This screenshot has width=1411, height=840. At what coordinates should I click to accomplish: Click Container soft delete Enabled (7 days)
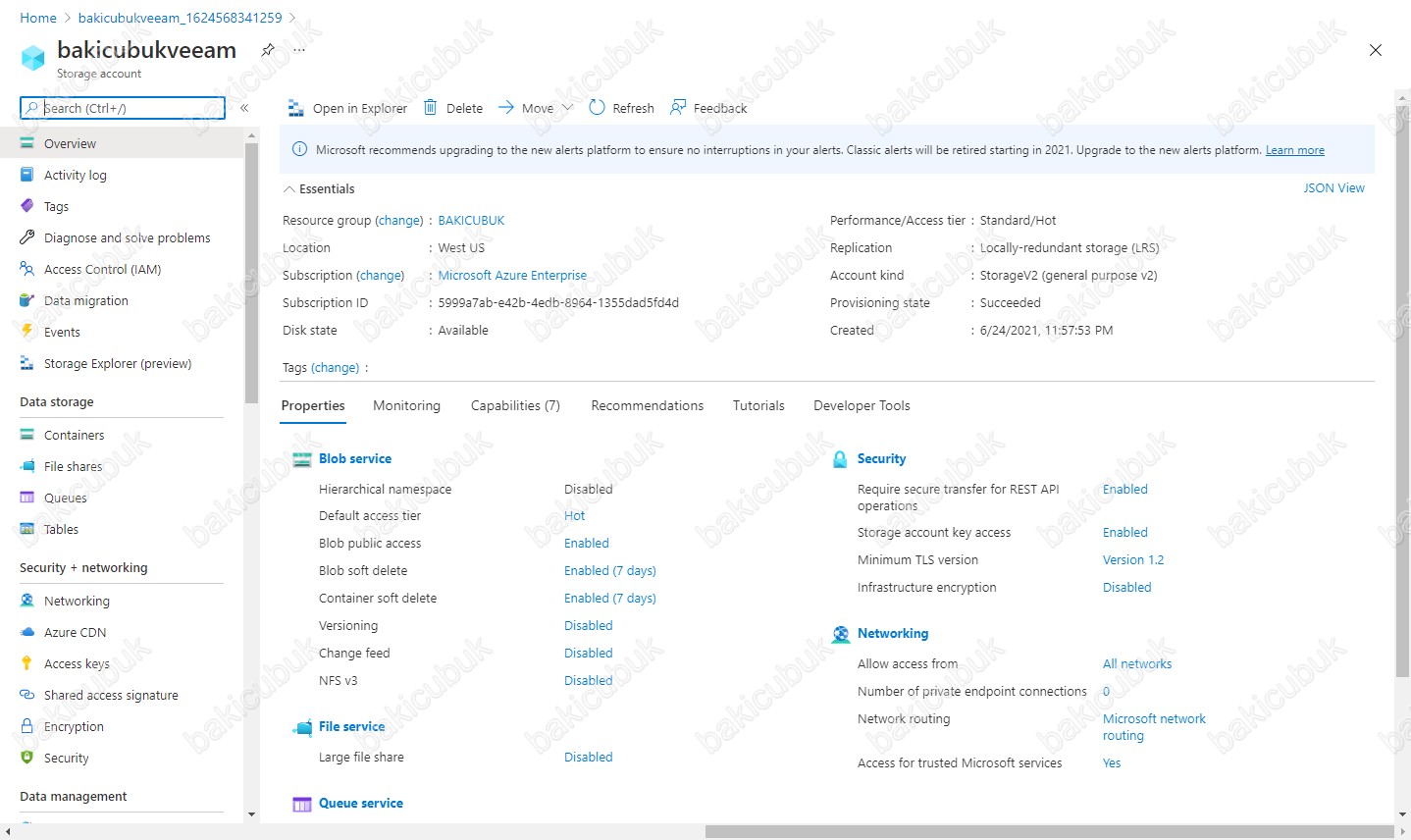610,598
